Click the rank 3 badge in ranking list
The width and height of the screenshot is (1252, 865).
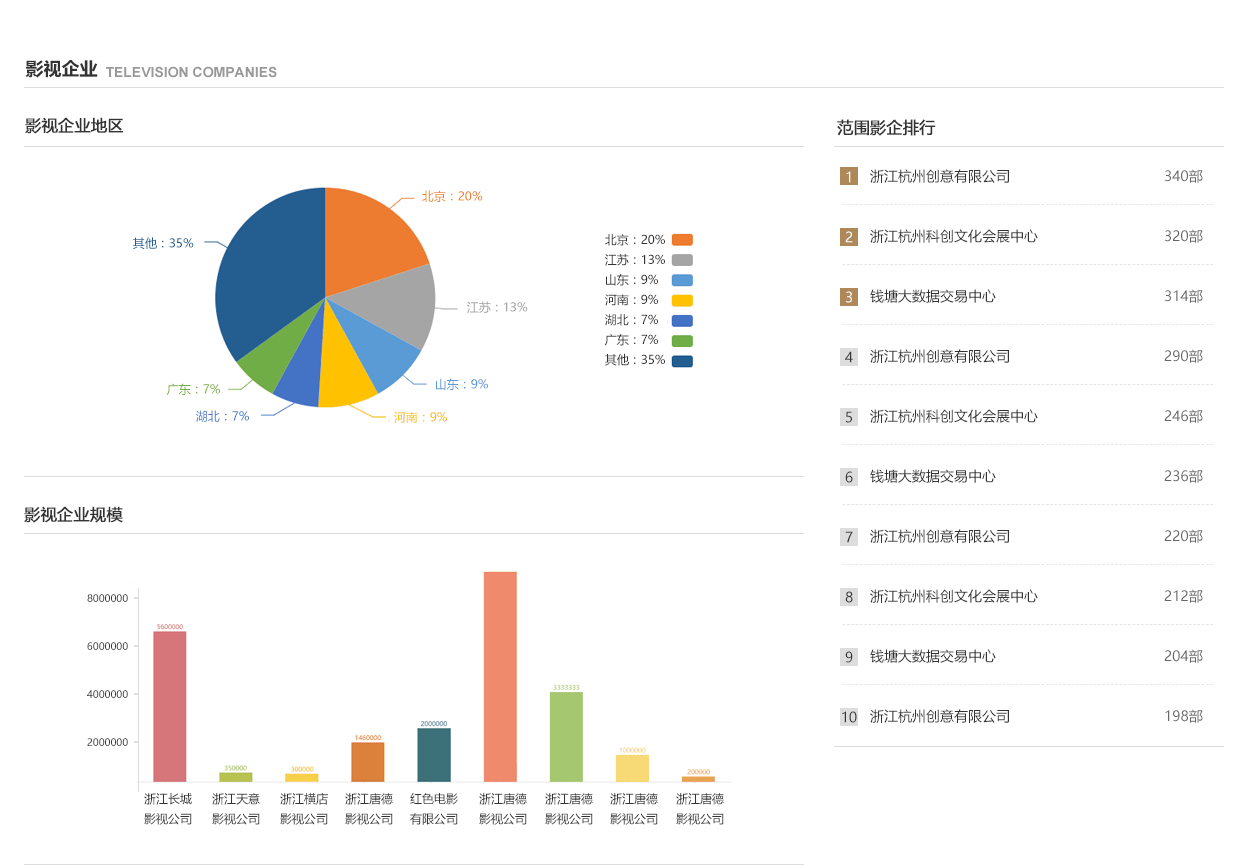849,297
